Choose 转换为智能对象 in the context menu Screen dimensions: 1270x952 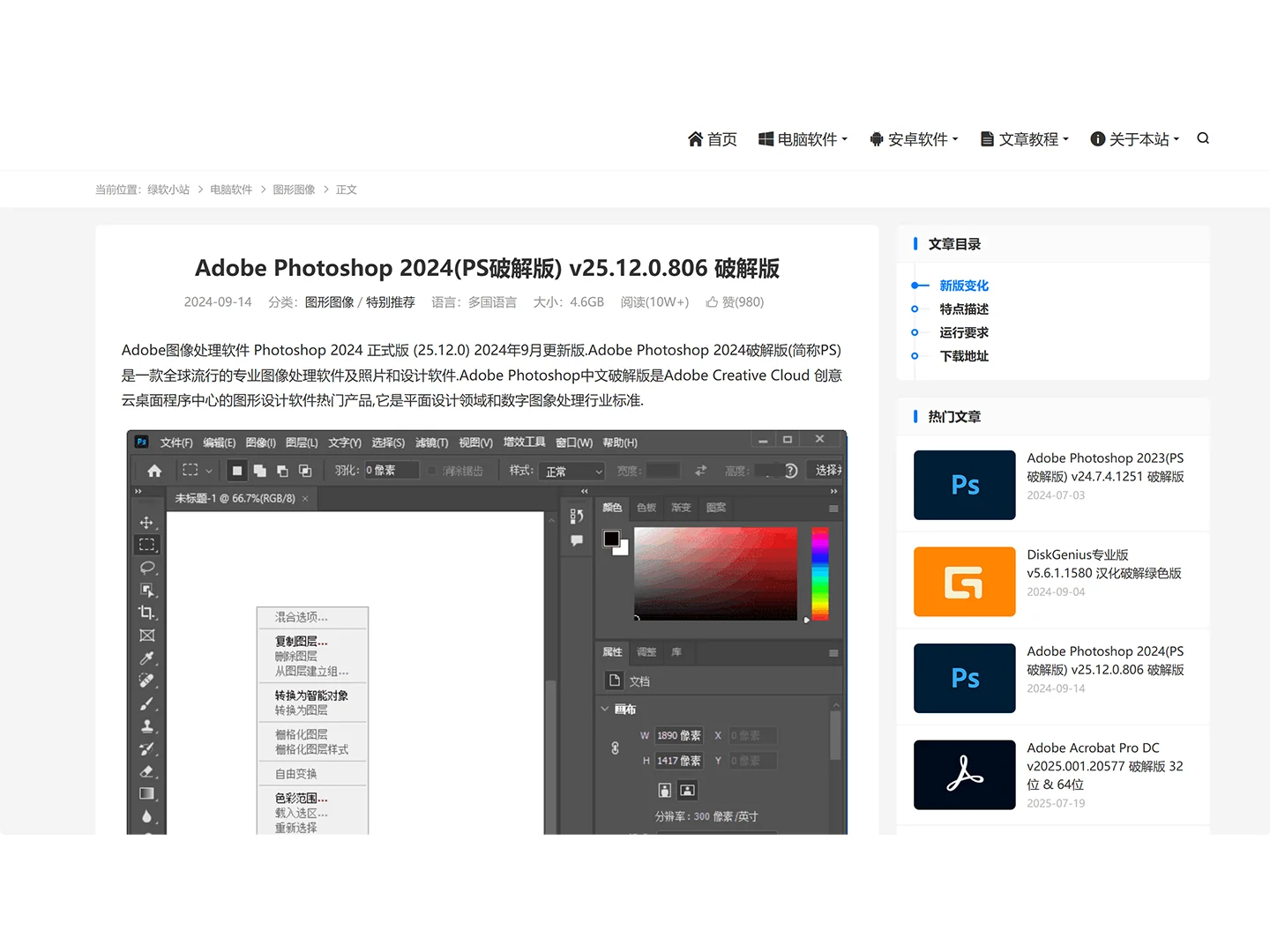(x=311, y=695)
